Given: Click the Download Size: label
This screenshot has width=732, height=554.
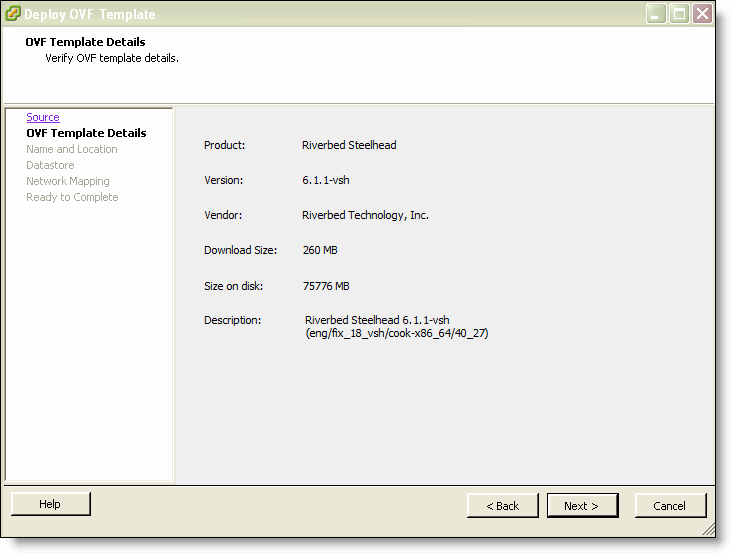Looking at the screenshot, I should click(240, 250).
